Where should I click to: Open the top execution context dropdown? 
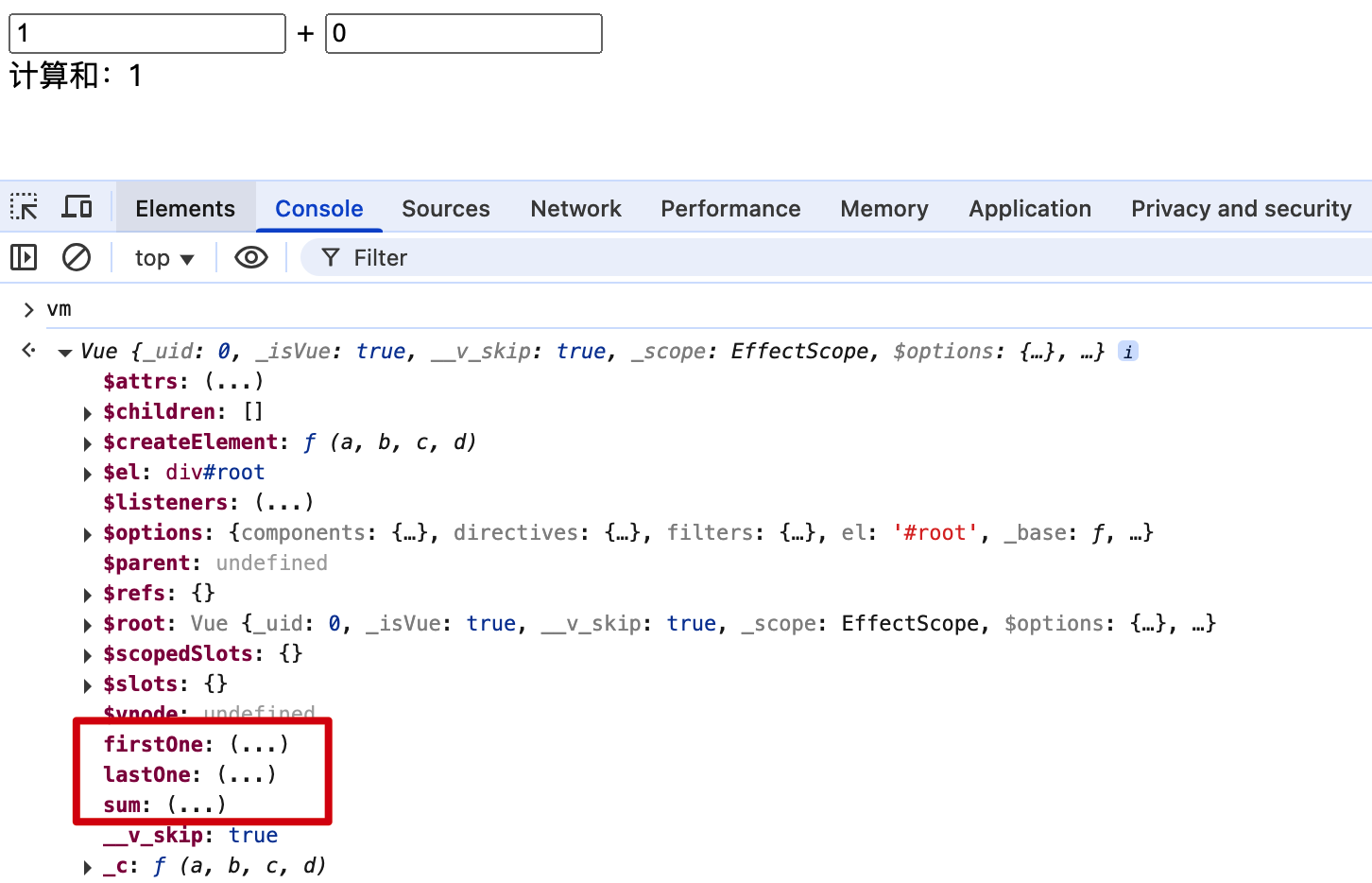click(x=164, y=258)
